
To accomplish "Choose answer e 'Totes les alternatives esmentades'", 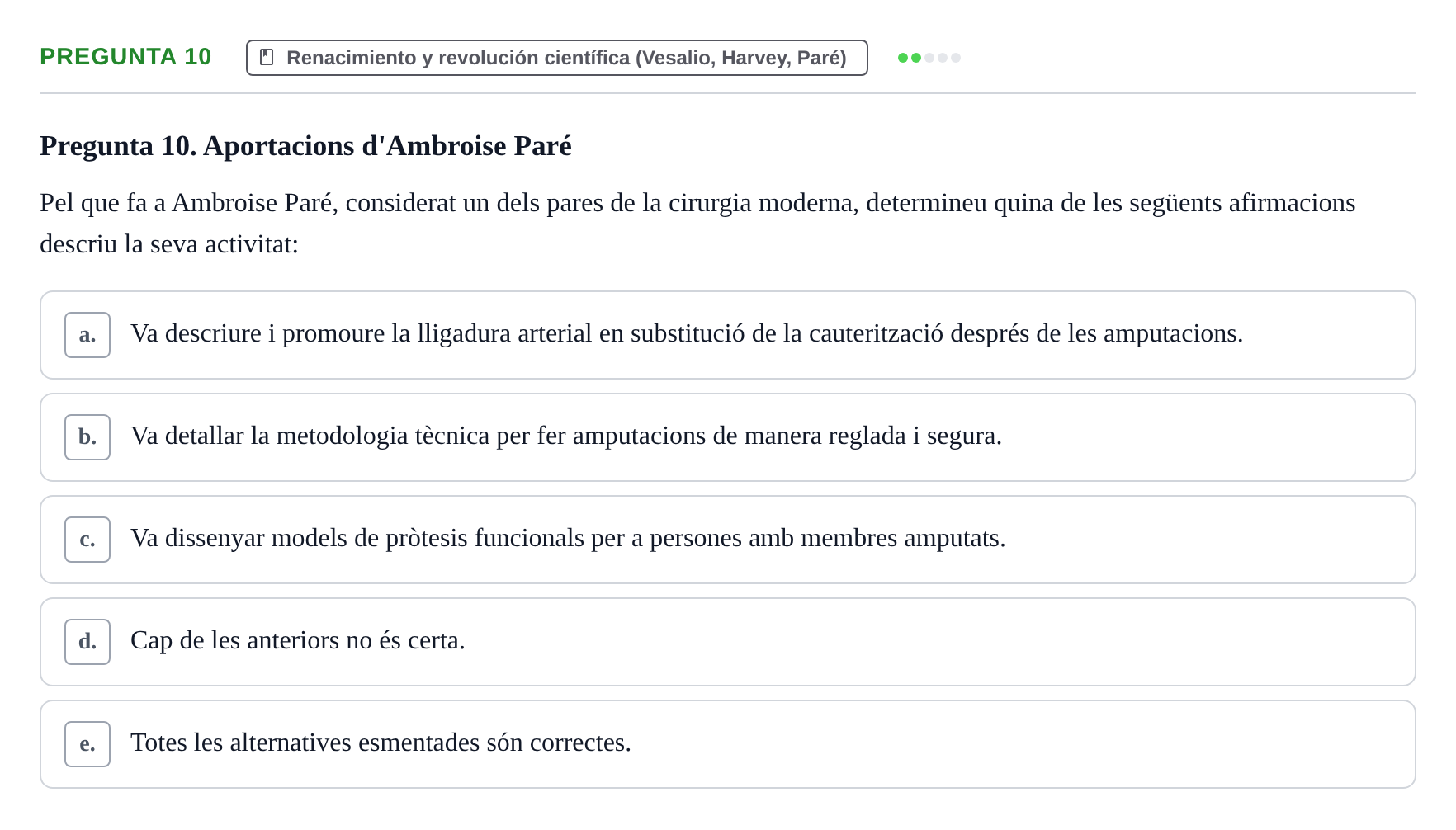I will [x=727, y=744].
